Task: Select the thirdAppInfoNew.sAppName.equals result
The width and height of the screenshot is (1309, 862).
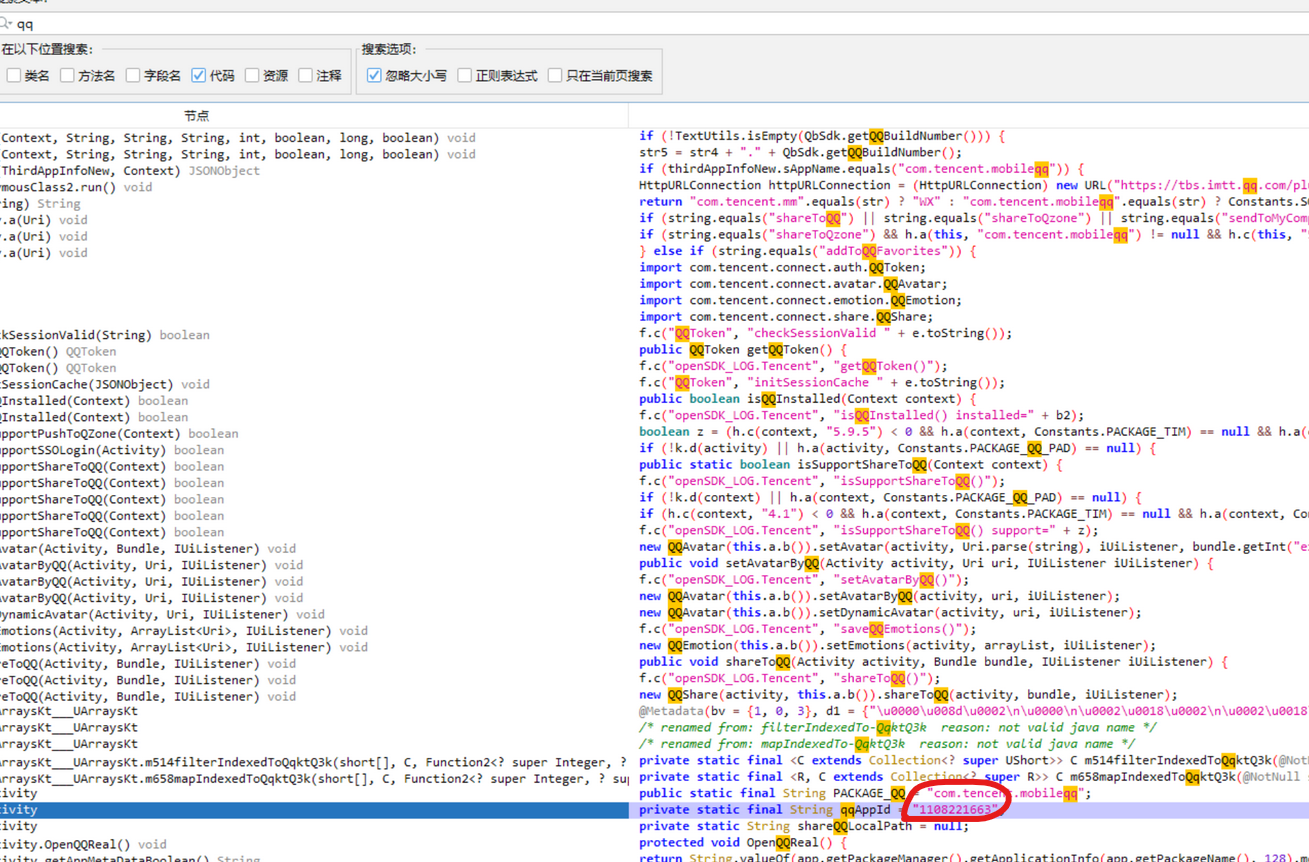Action: 861,169
